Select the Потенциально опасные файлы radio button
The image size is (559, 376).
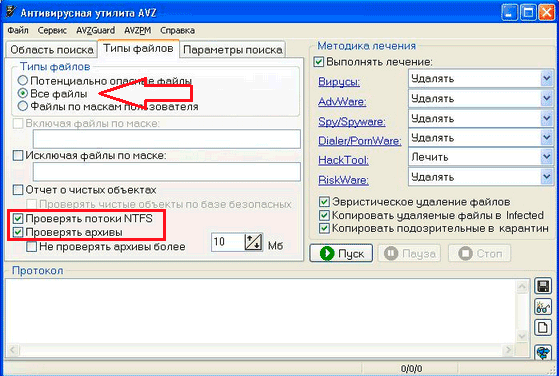click(x=22, y=81)
